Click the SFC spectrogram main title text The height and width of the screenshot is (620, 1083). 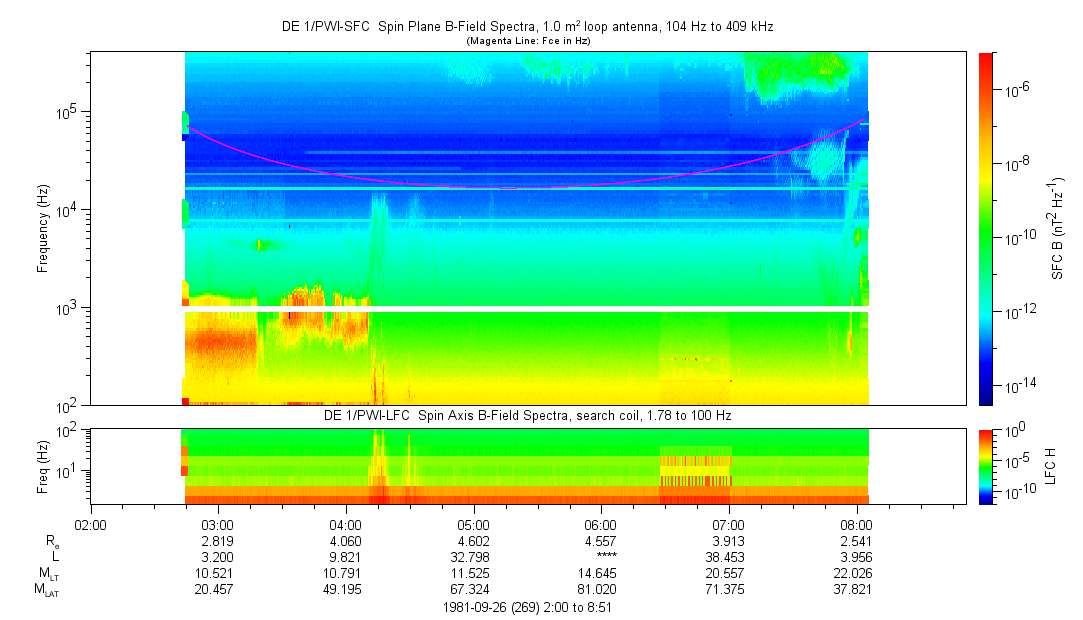[527, 27]
